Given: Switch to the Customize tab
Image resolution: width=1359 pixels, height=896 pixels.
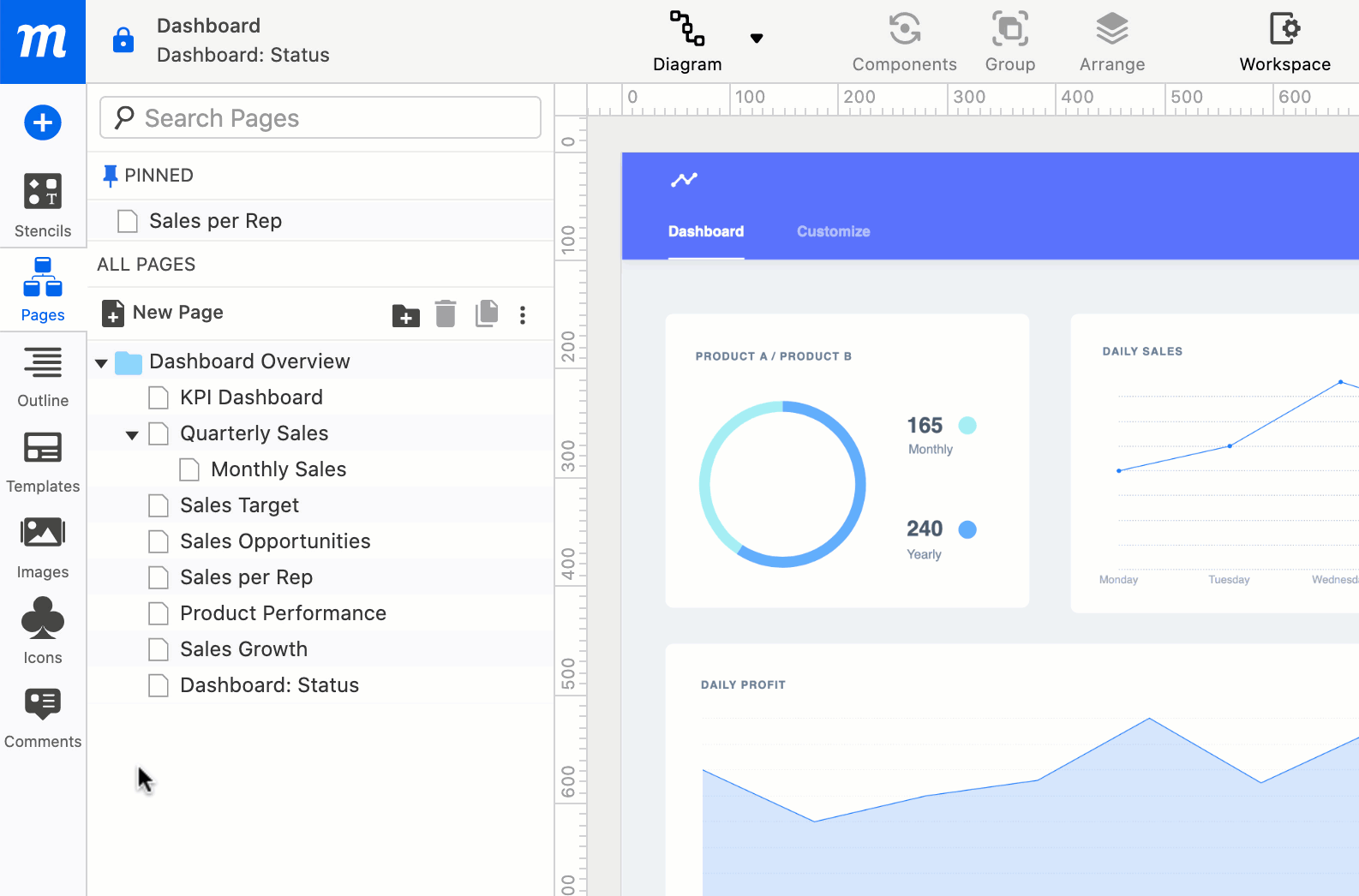Looking at the screenshot, I should pos(833,231).
